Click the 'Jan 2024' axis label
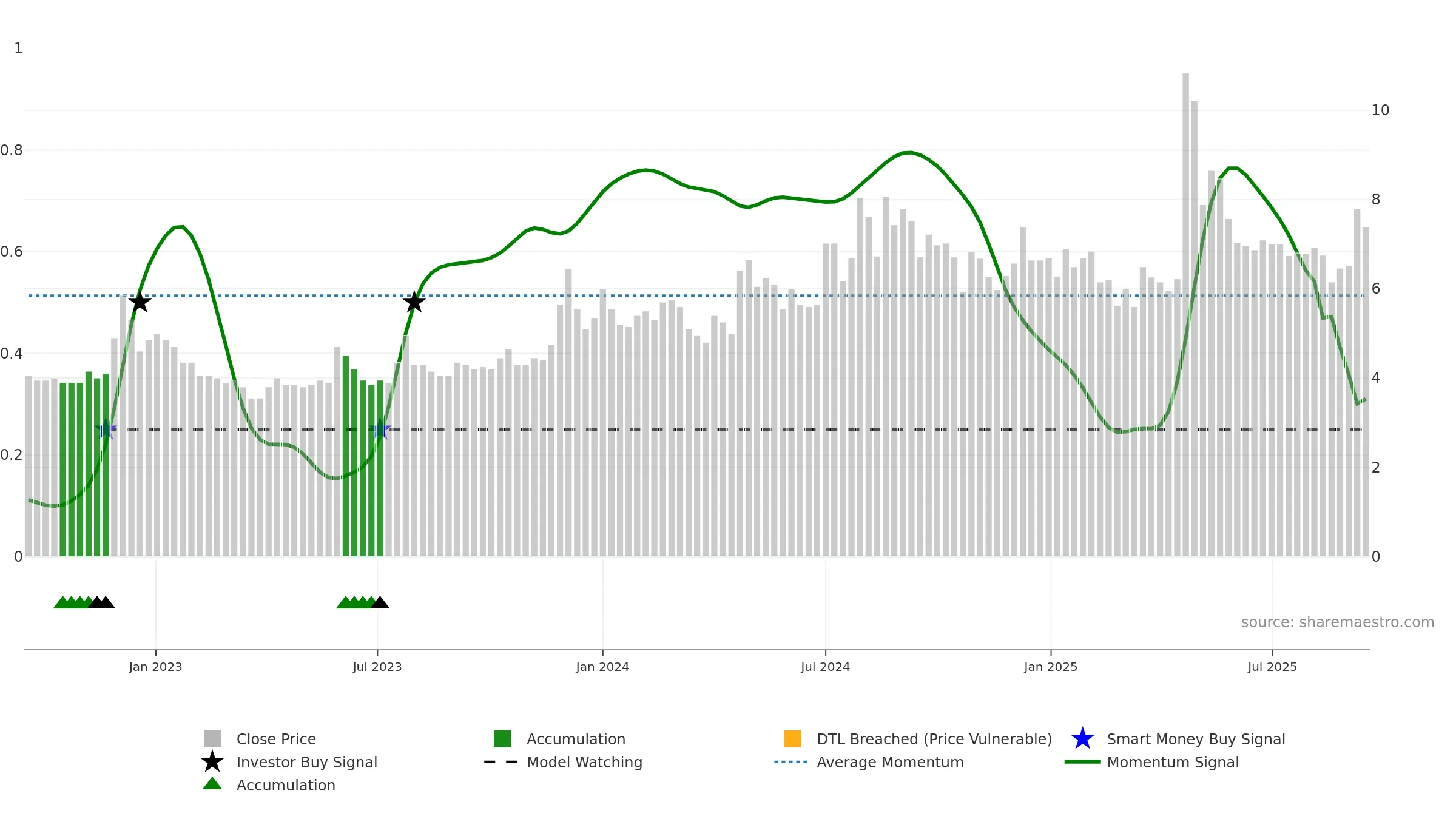The image size is (1456, 819). [x=602, y=667]
